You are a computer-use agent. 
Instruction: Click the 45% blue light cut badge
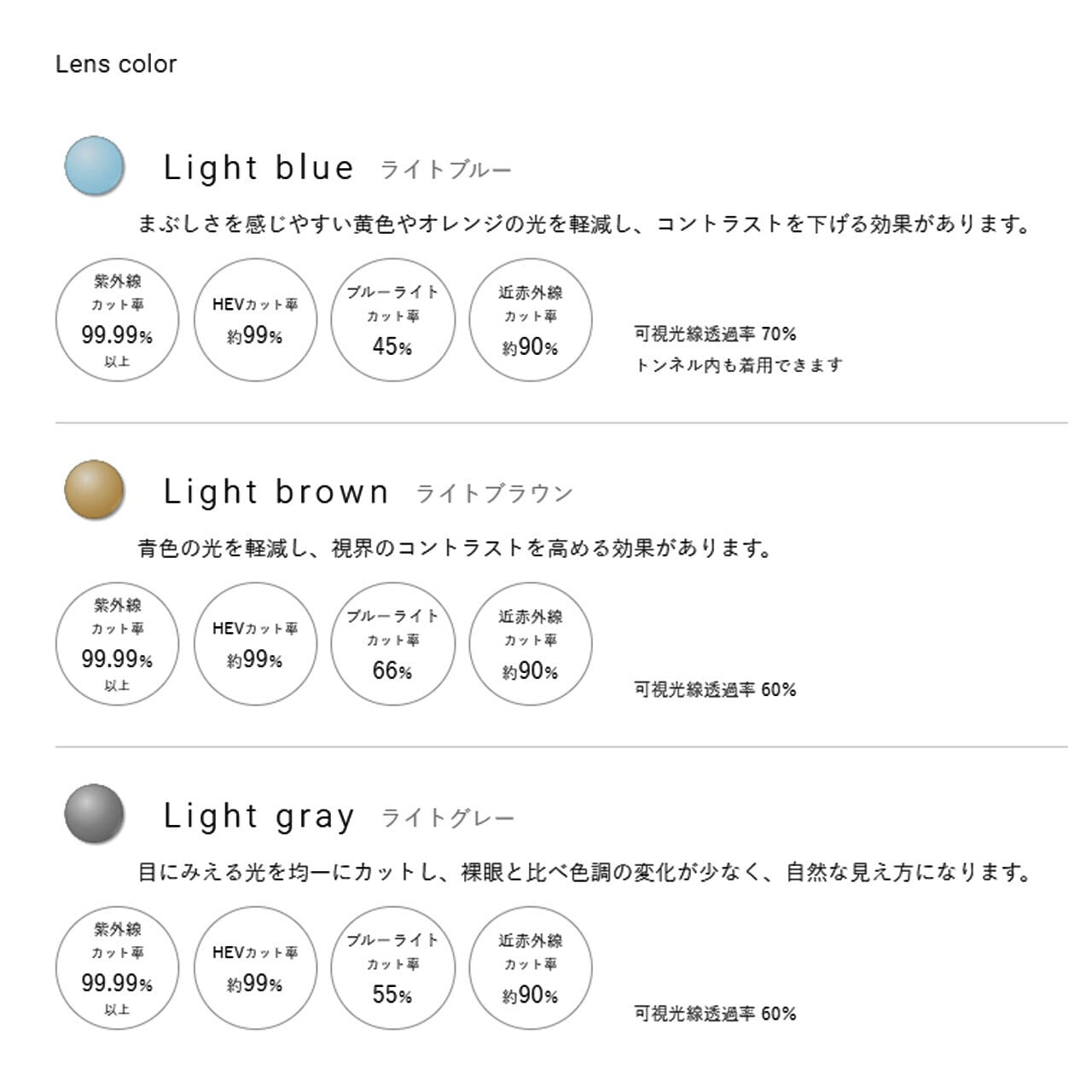click(x=392, y=320)
